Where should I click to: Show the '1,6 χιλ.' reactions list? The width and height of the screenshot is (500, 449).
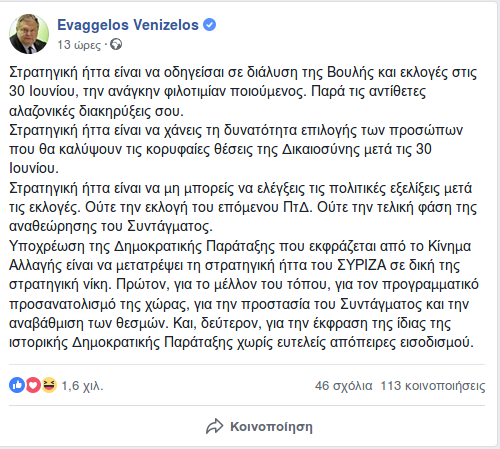(x=82, y=386)
